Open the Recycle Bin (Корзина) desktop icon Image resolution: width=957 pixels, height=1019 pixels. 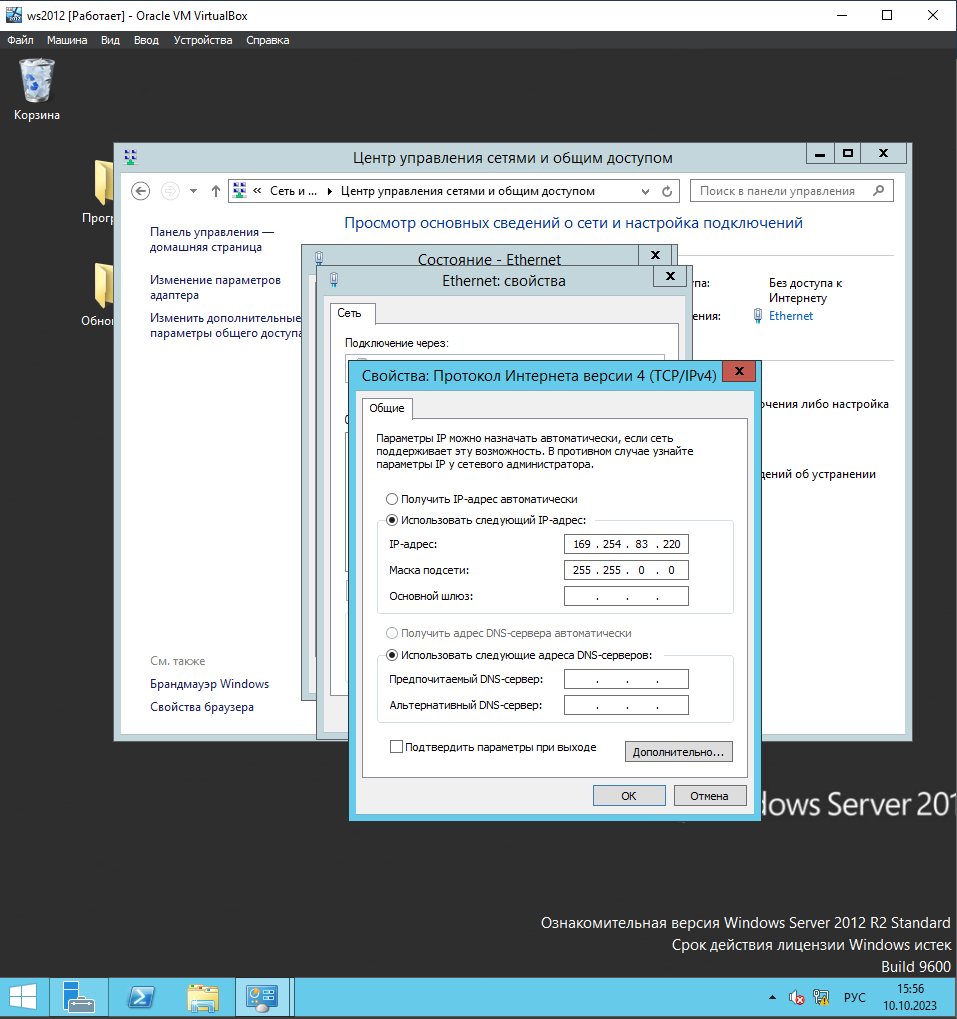click(x=36, y=90)
